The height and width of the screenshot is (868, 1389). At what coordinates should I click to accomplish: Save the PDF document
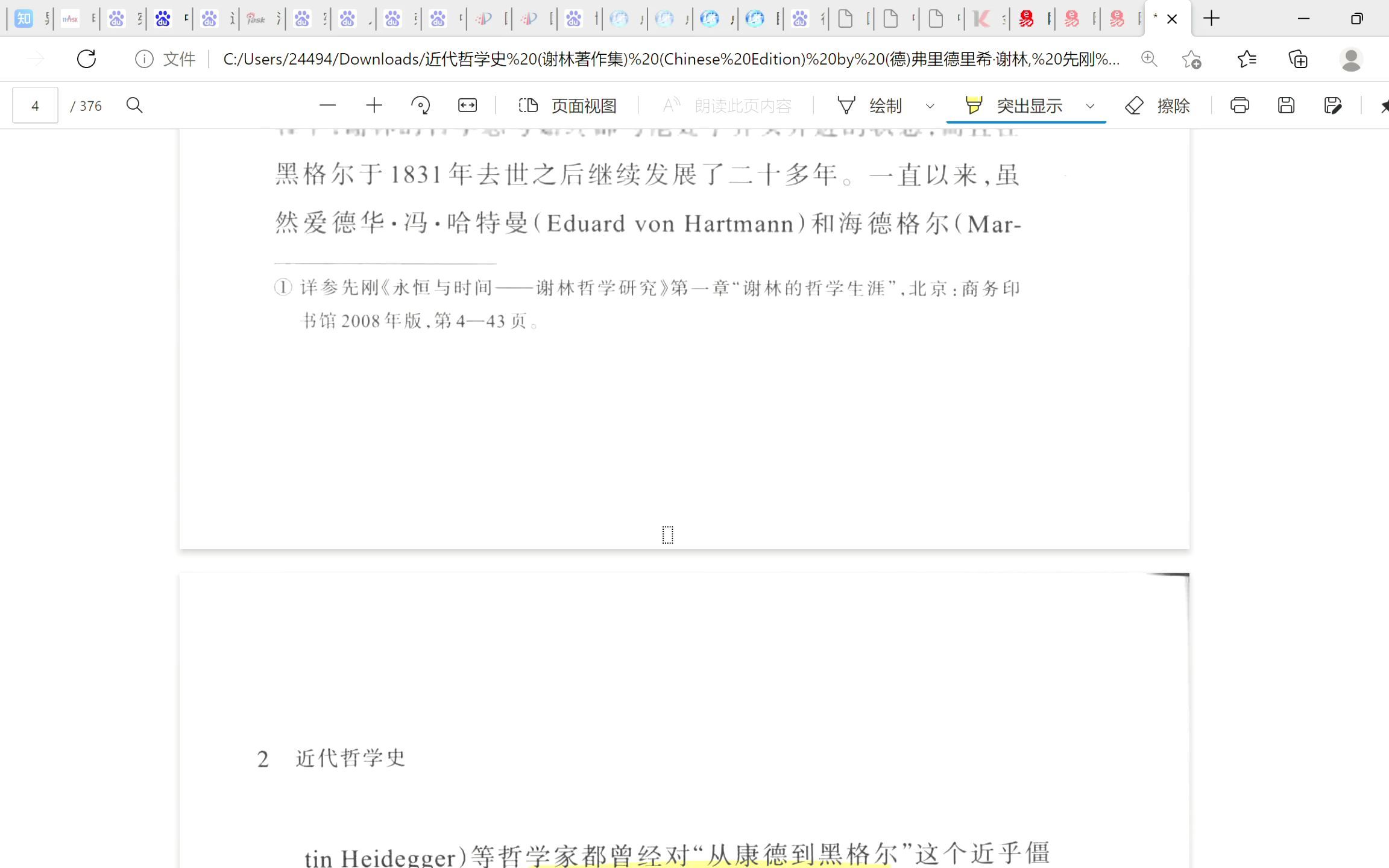tap(1286, 105)
